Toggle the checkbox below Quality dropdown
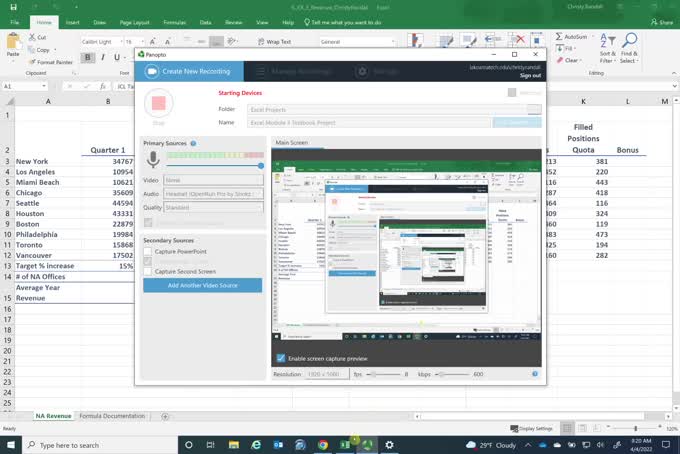 point(148,222)
